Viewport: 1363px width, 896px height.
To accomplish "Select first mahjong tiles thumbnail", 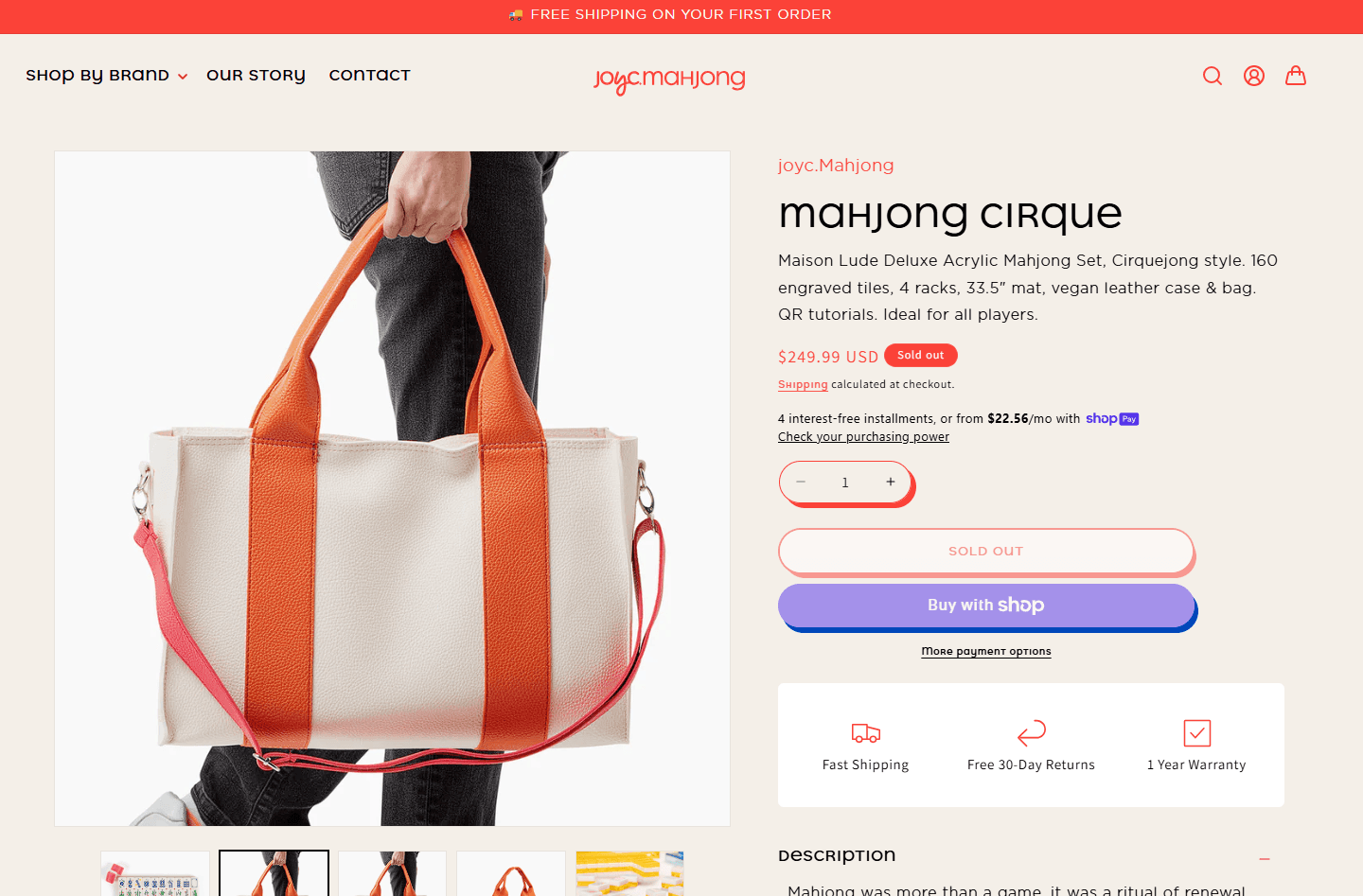I will (155, 873).
